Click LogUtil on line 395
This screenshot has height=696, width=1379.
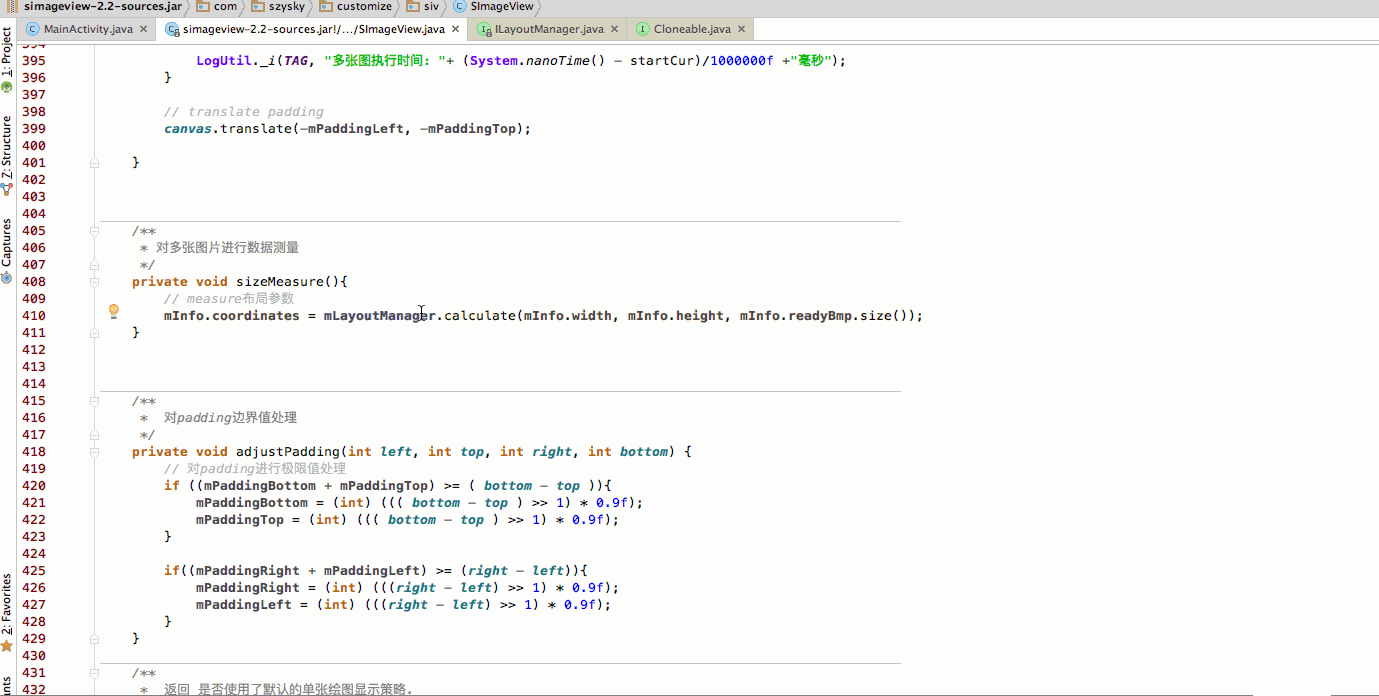coord(224,61)
